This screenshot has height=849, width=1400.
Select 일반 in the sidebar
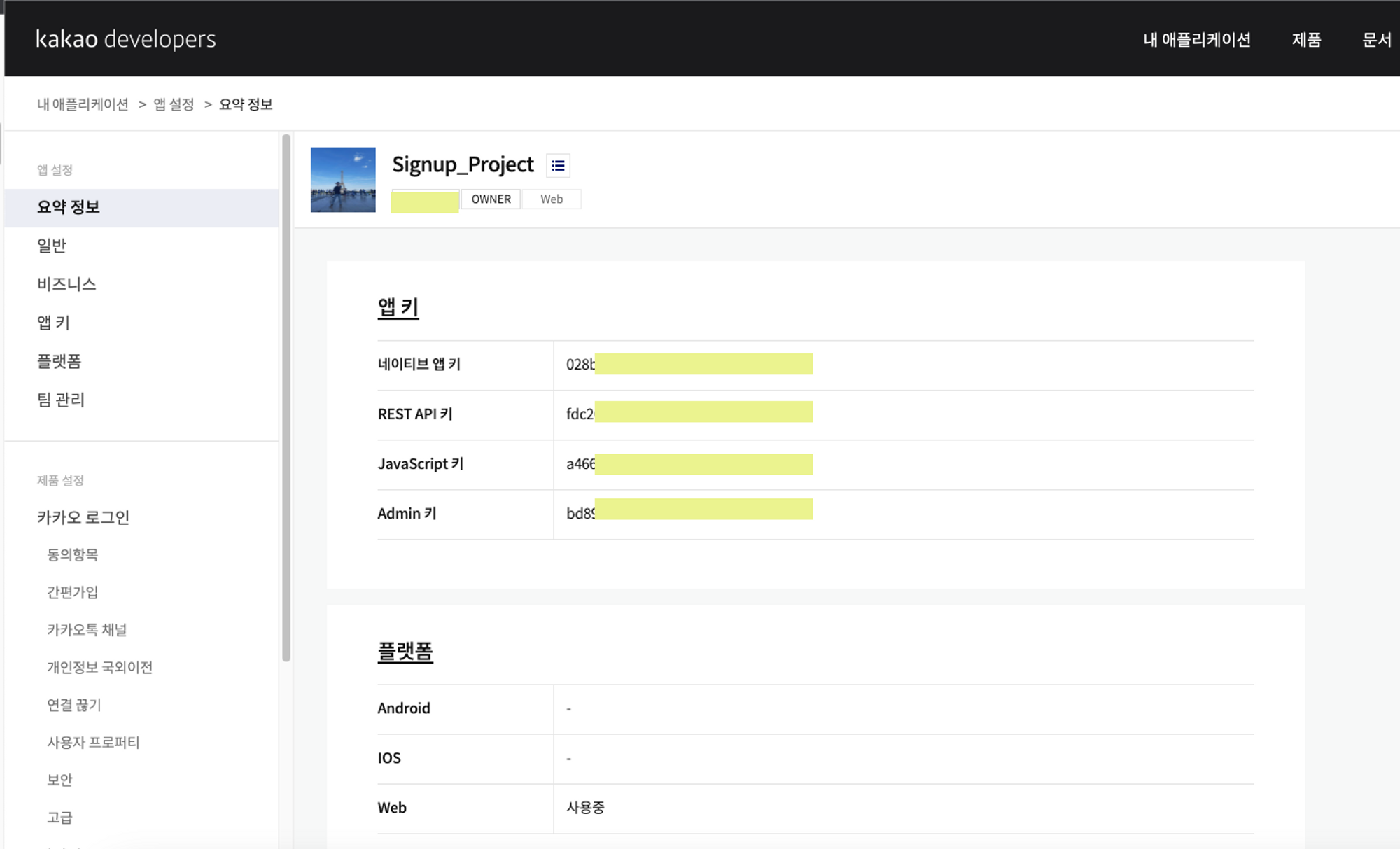pyautogui.click(x=52, y=246)
